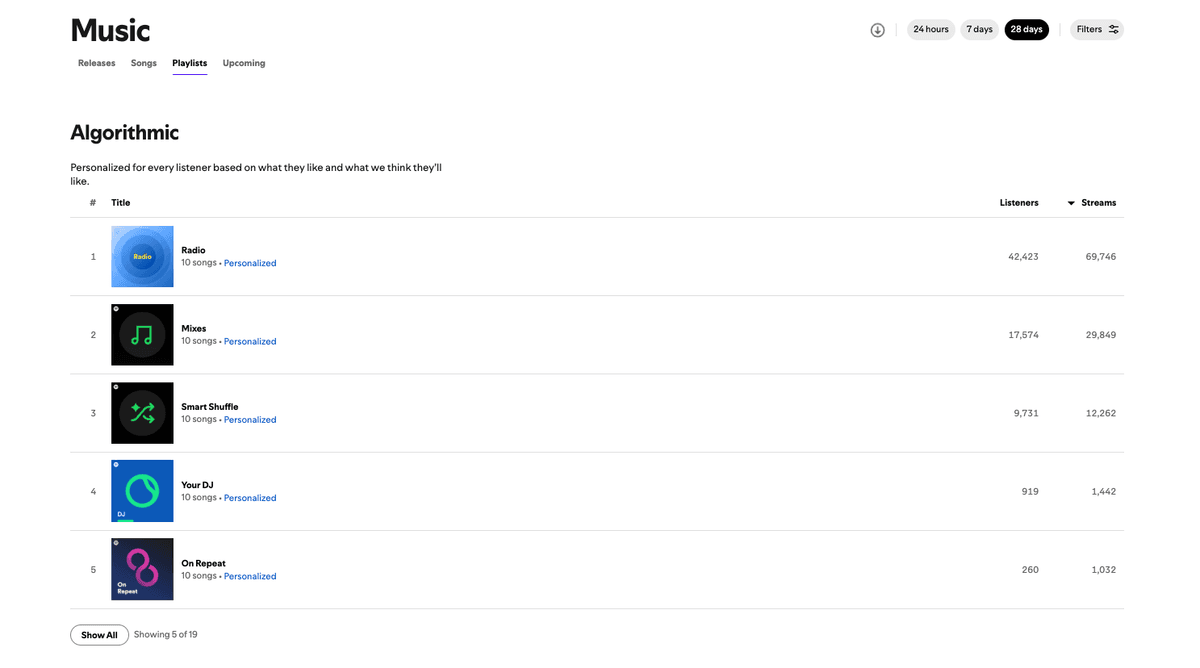This screenshot has width=1200, height=668.
Task: Switch to the Releases tab
Action: 97,63
